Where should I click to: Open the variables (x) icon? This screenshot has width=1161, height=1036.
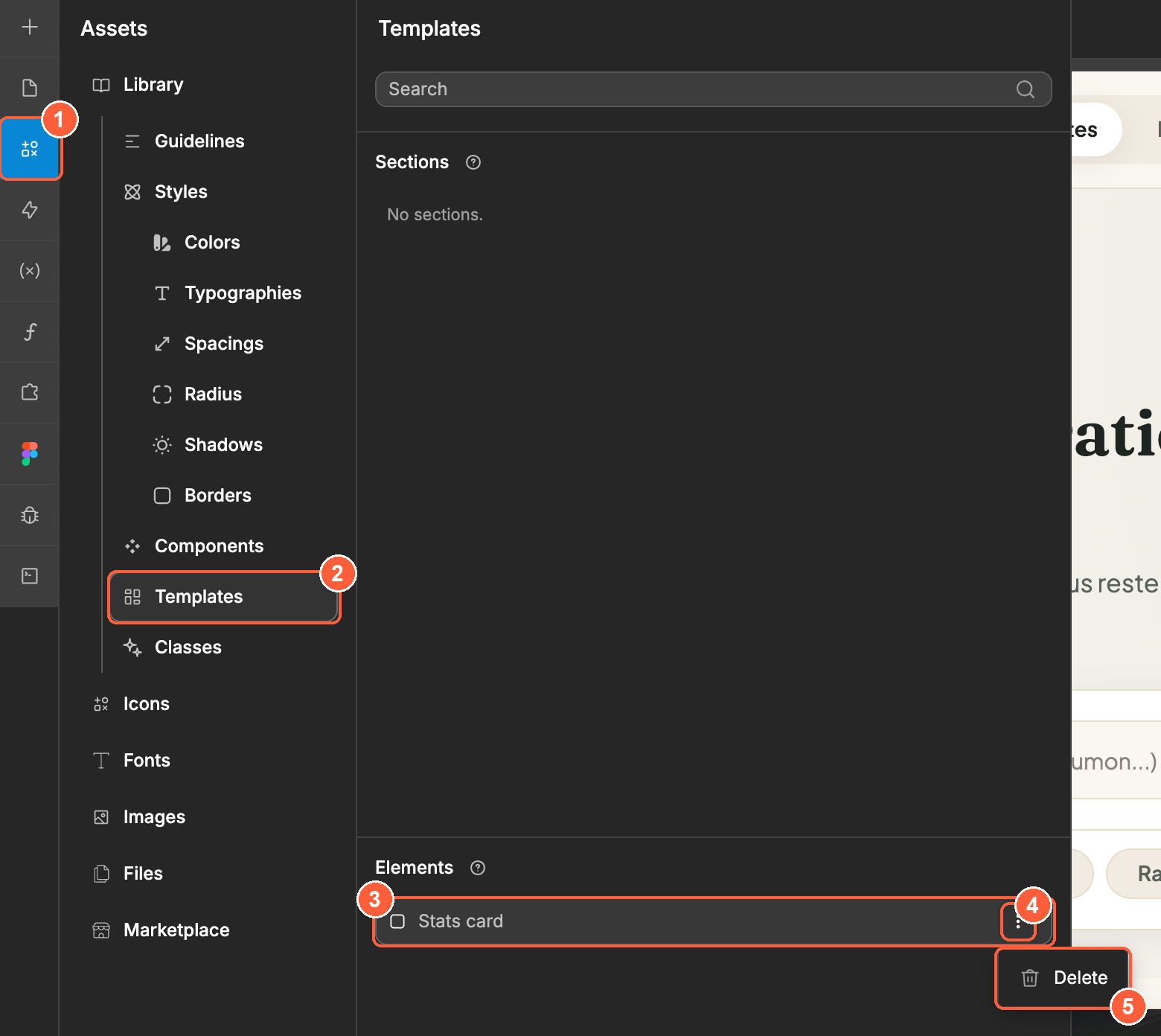click(30, 271)
